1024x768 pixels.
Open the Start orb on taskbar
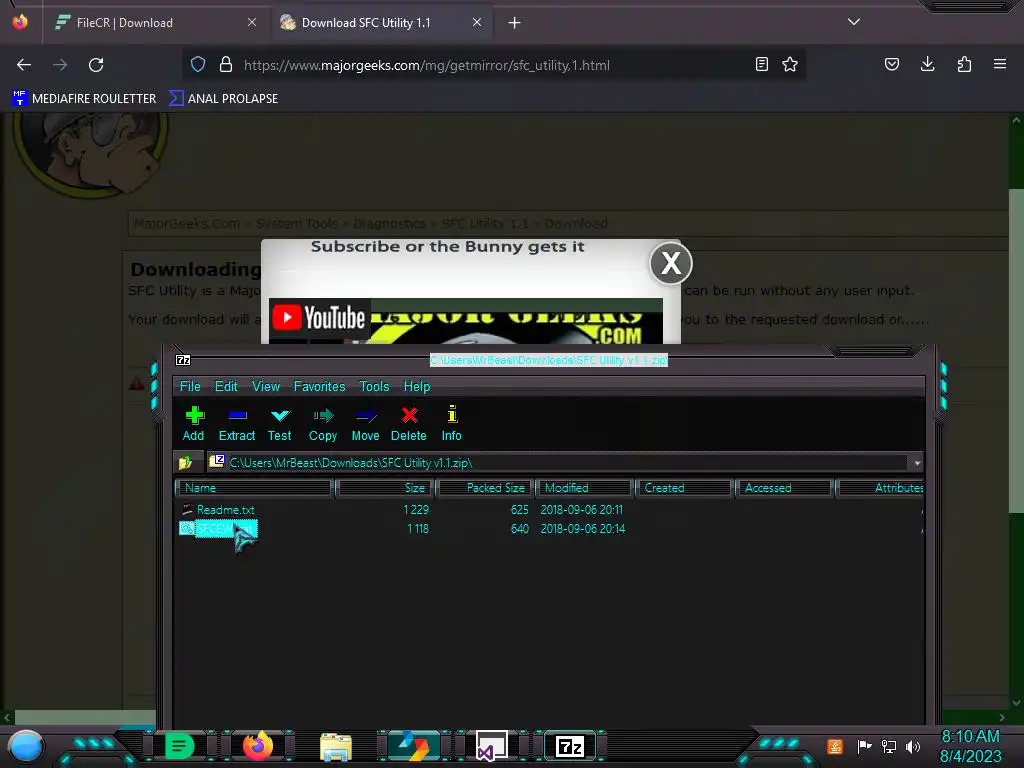(26, 746)
